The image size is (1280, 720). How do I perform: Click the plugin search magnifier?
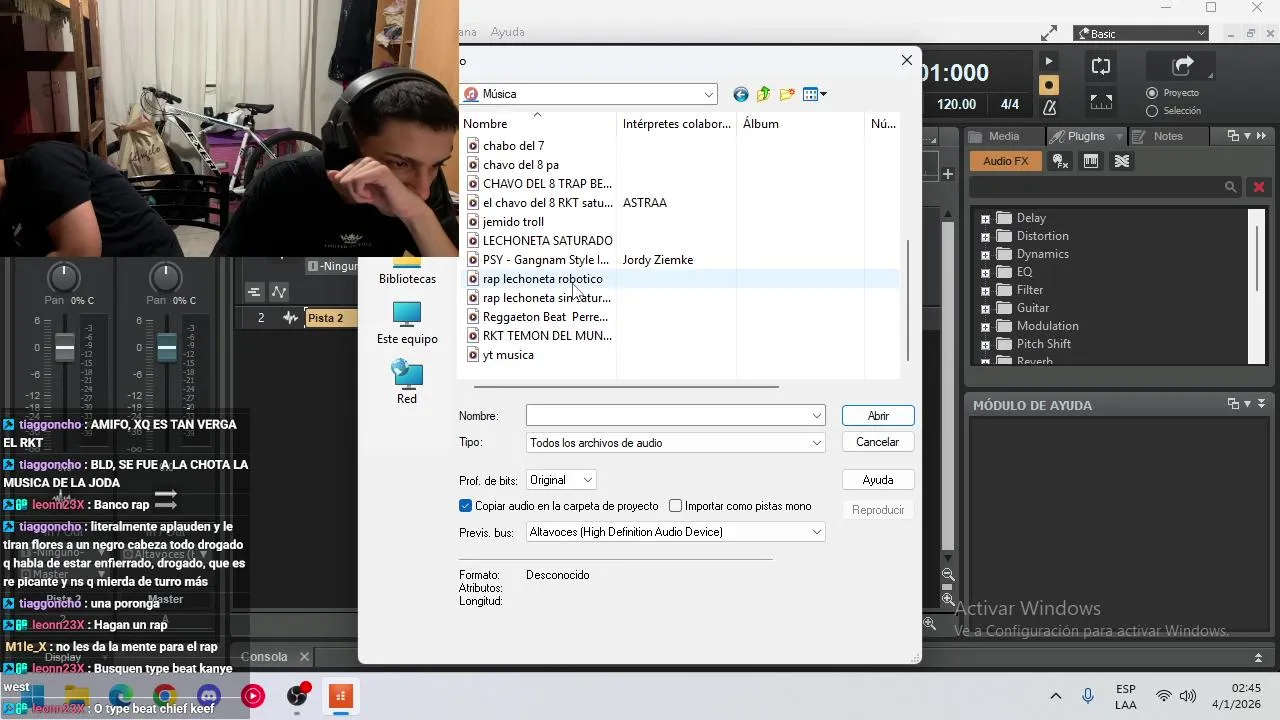[x=1231, y=187]
